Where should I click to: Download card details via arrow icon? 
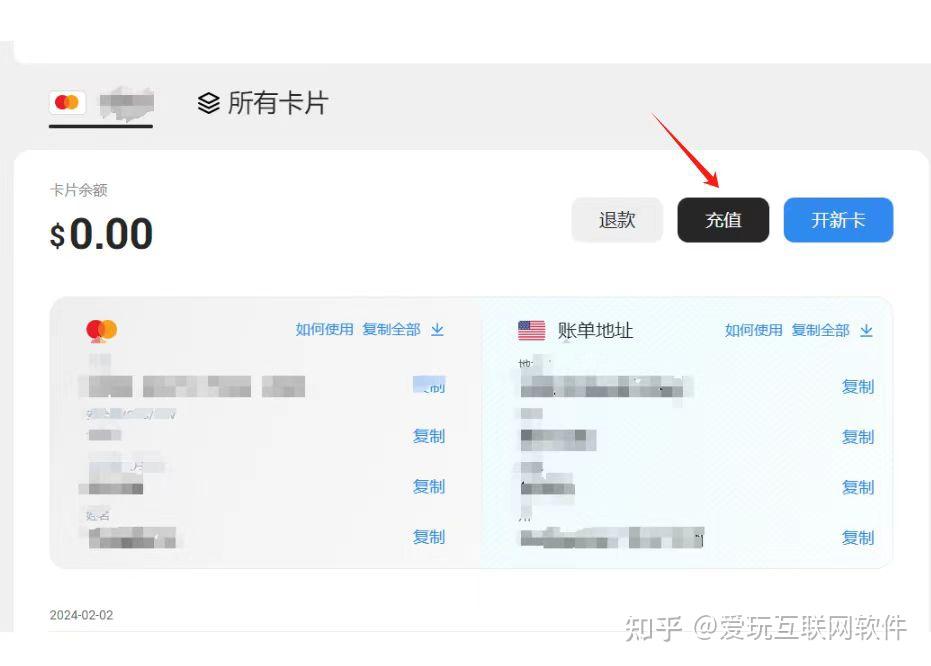coord(438,329)
